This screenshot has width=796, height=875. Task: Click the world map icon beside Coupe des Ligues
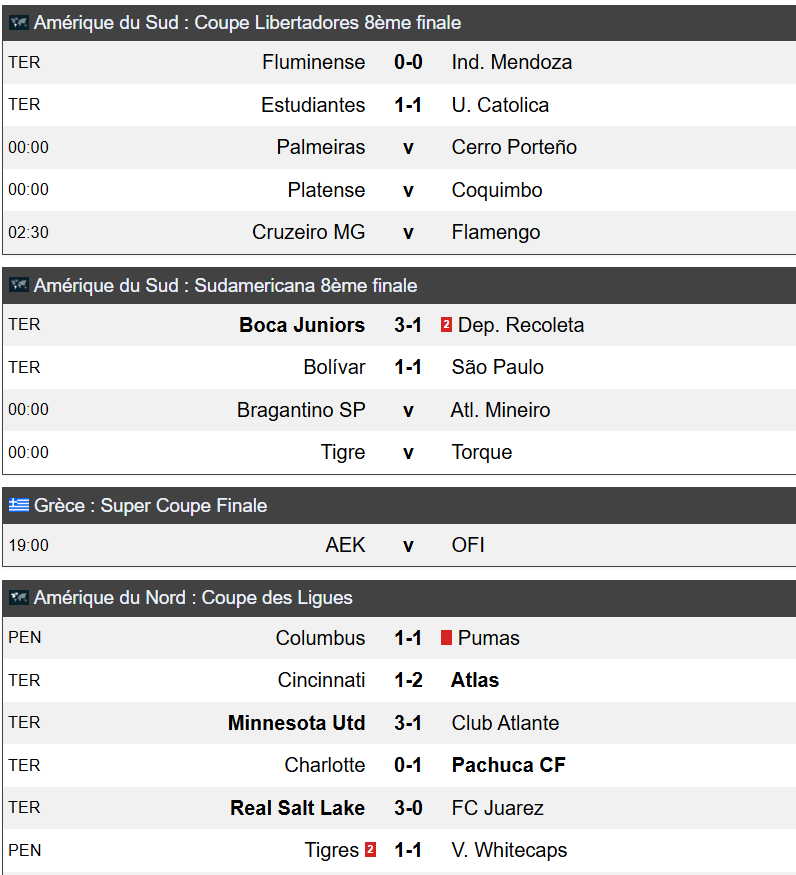[18, 598]
